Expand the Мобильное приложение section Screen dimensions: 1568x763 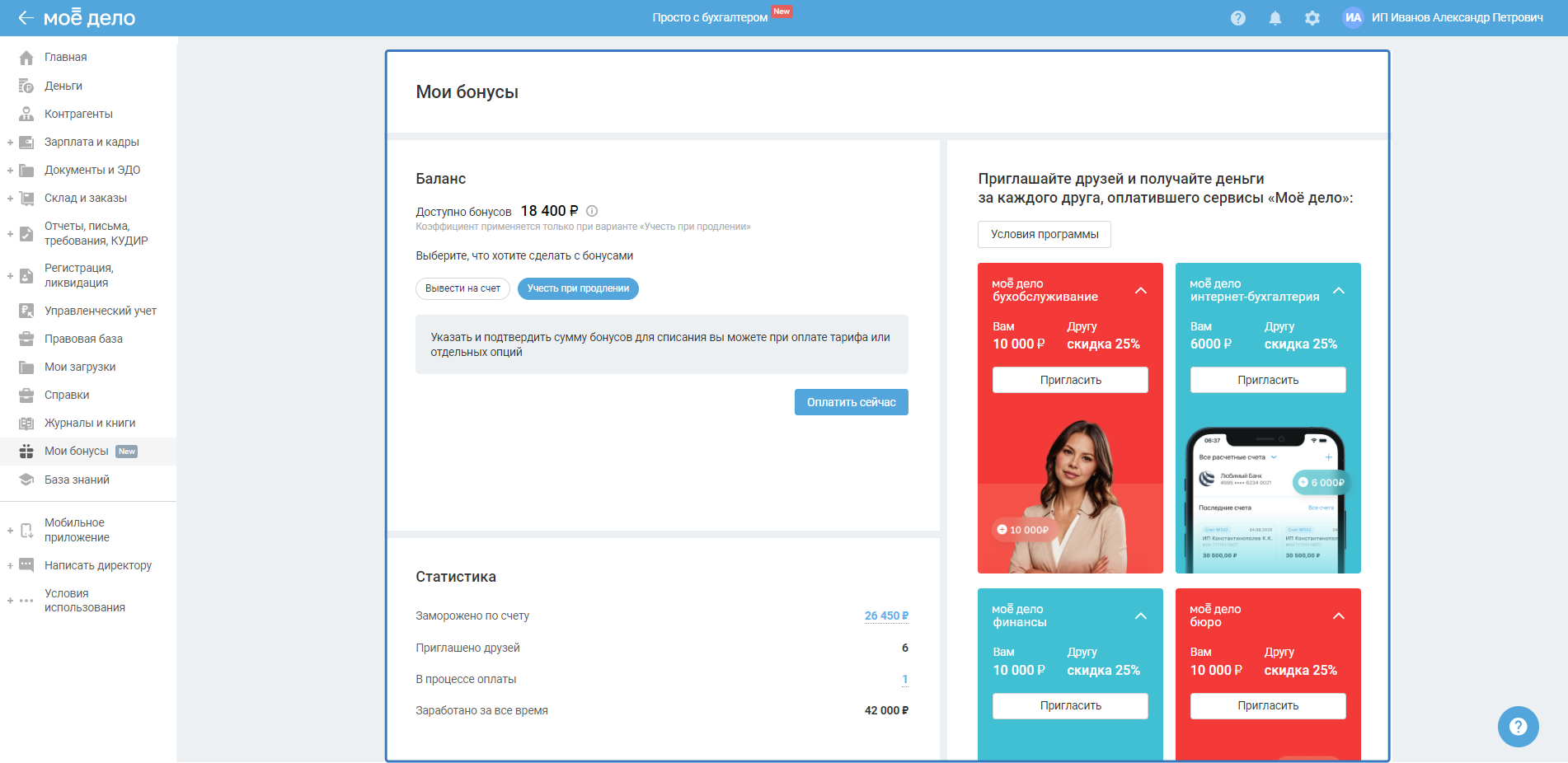10,531
